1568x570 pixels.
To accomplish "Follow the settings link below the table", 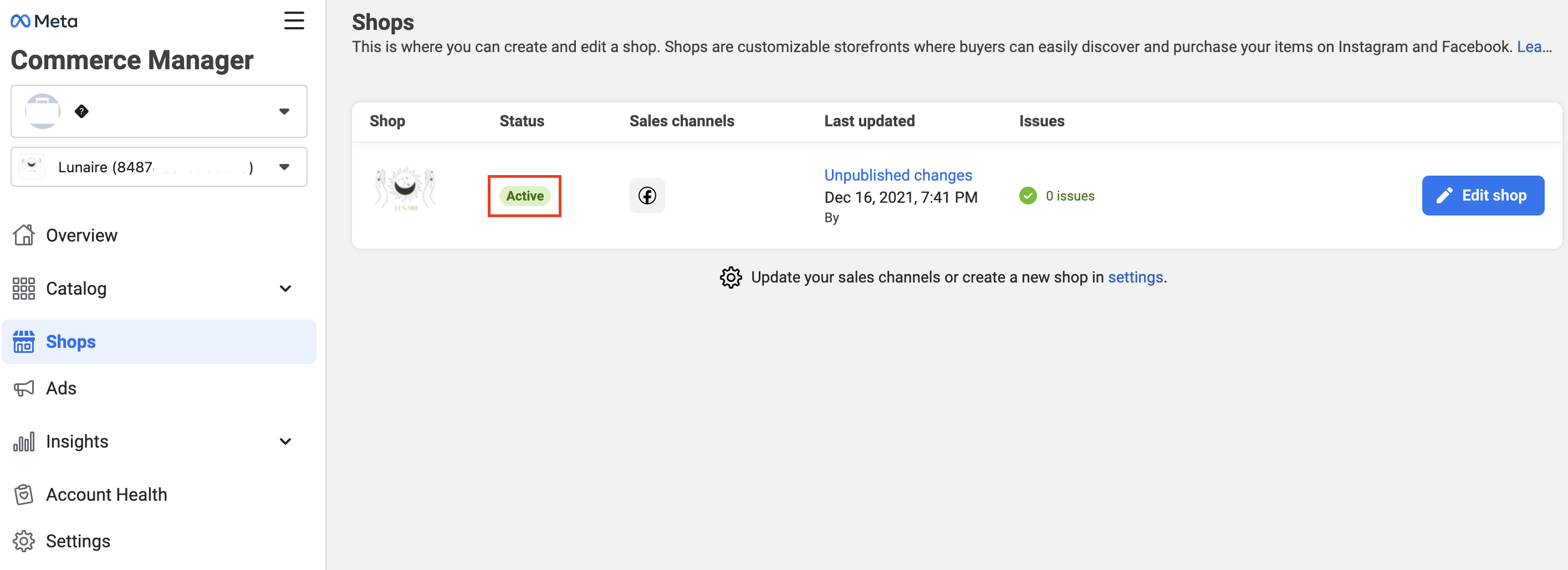I will (1135, 278).
